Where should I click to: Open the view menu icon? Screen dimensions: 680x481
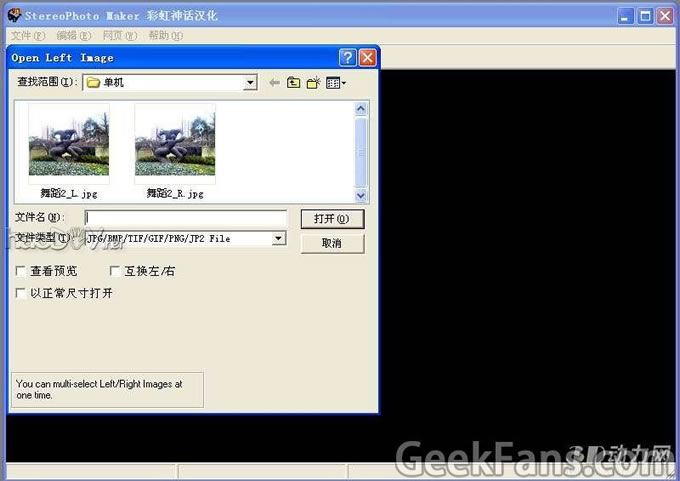[336, 83]
